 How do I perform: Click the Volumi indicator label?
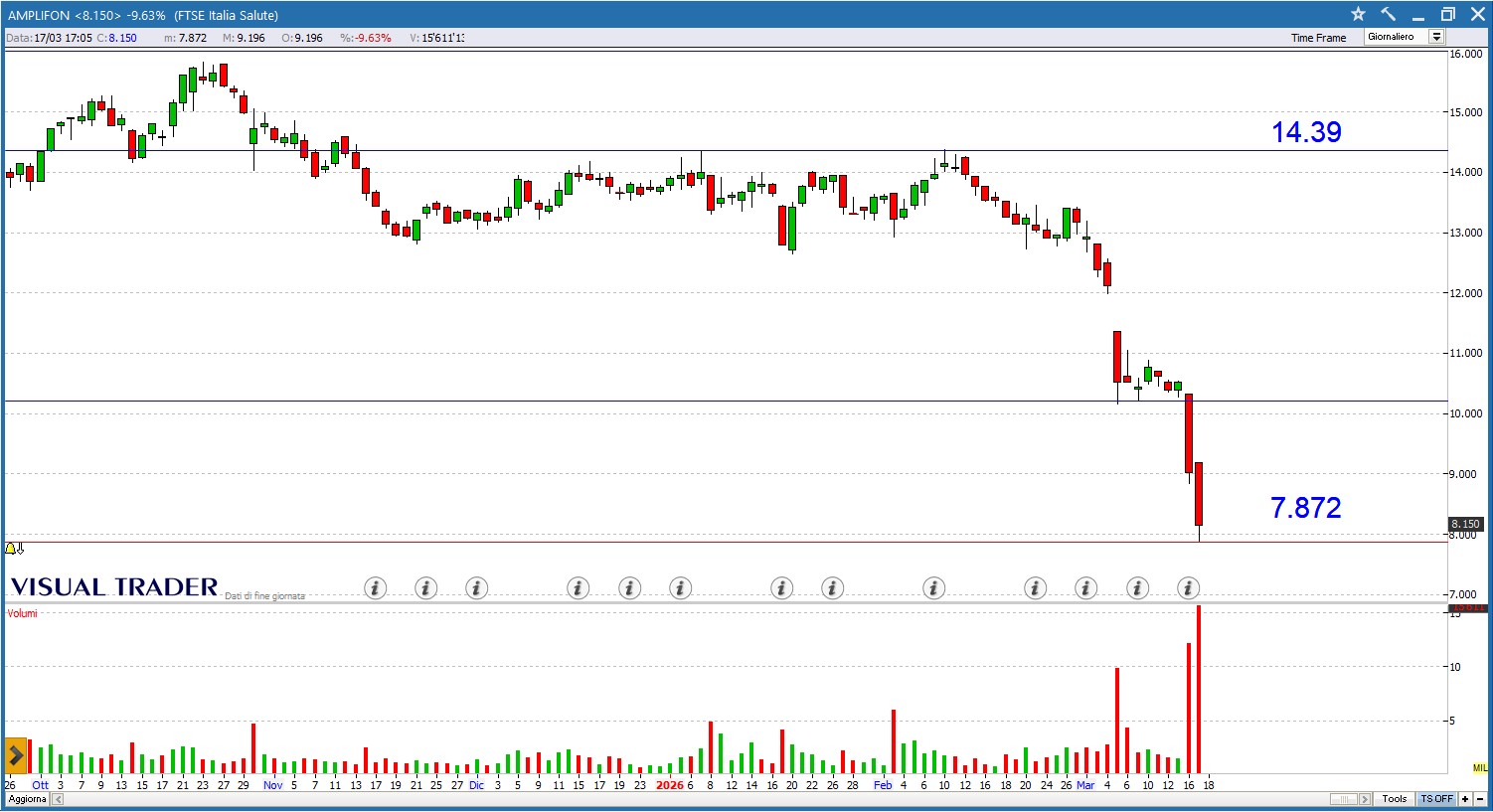[23, 613]
